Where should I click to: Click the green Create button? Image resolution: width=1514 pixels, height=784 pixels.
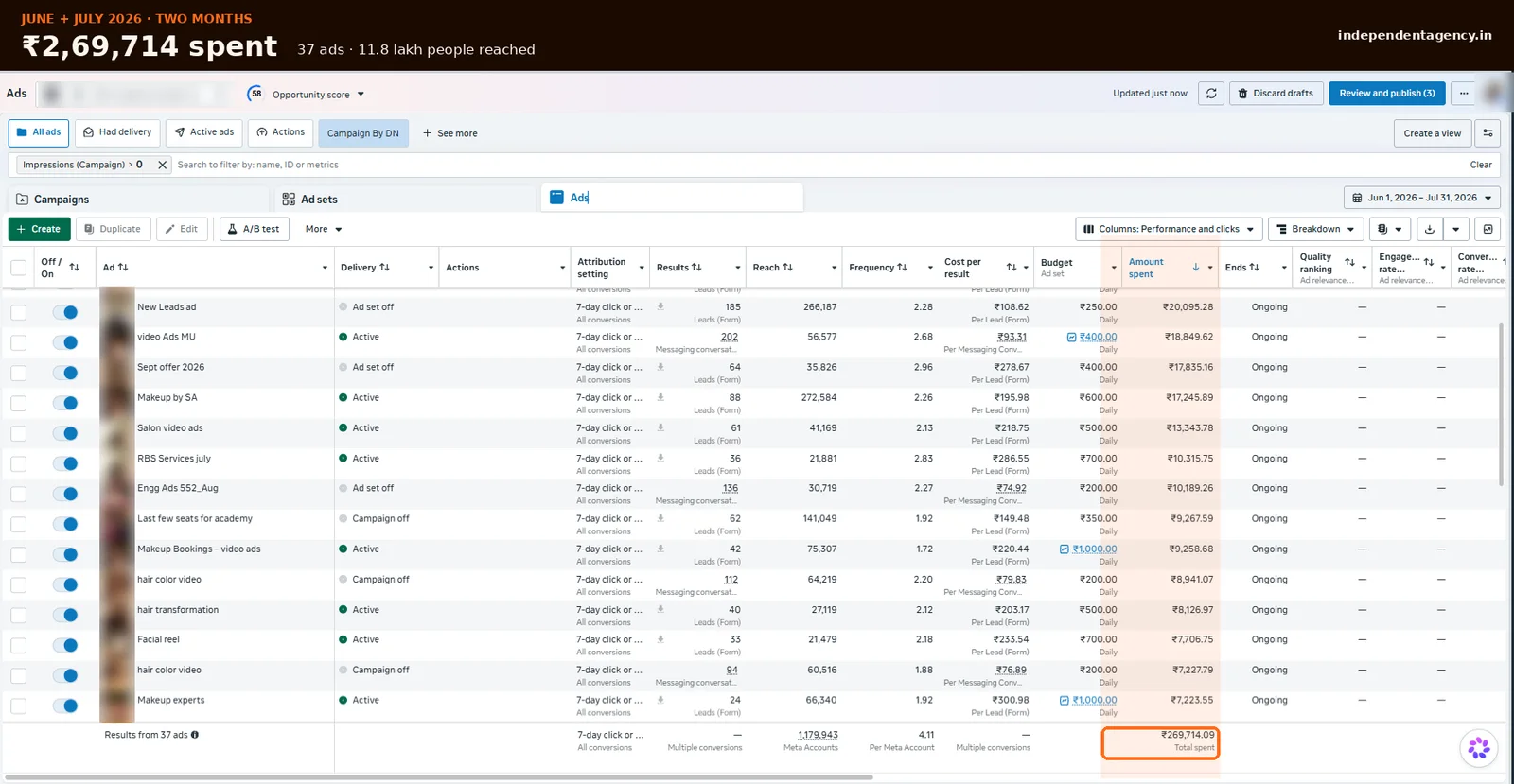click(38, 229)
